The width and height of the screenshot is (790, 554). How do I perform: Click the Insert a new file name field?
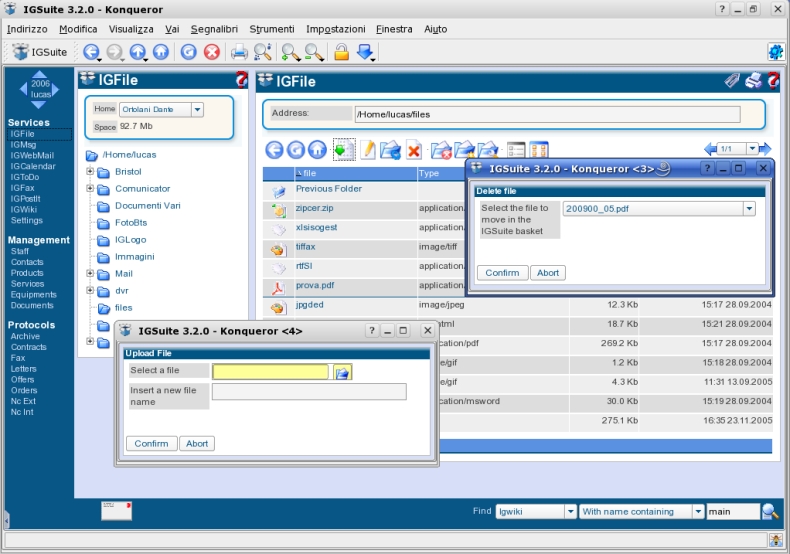(x=309, y=392)
